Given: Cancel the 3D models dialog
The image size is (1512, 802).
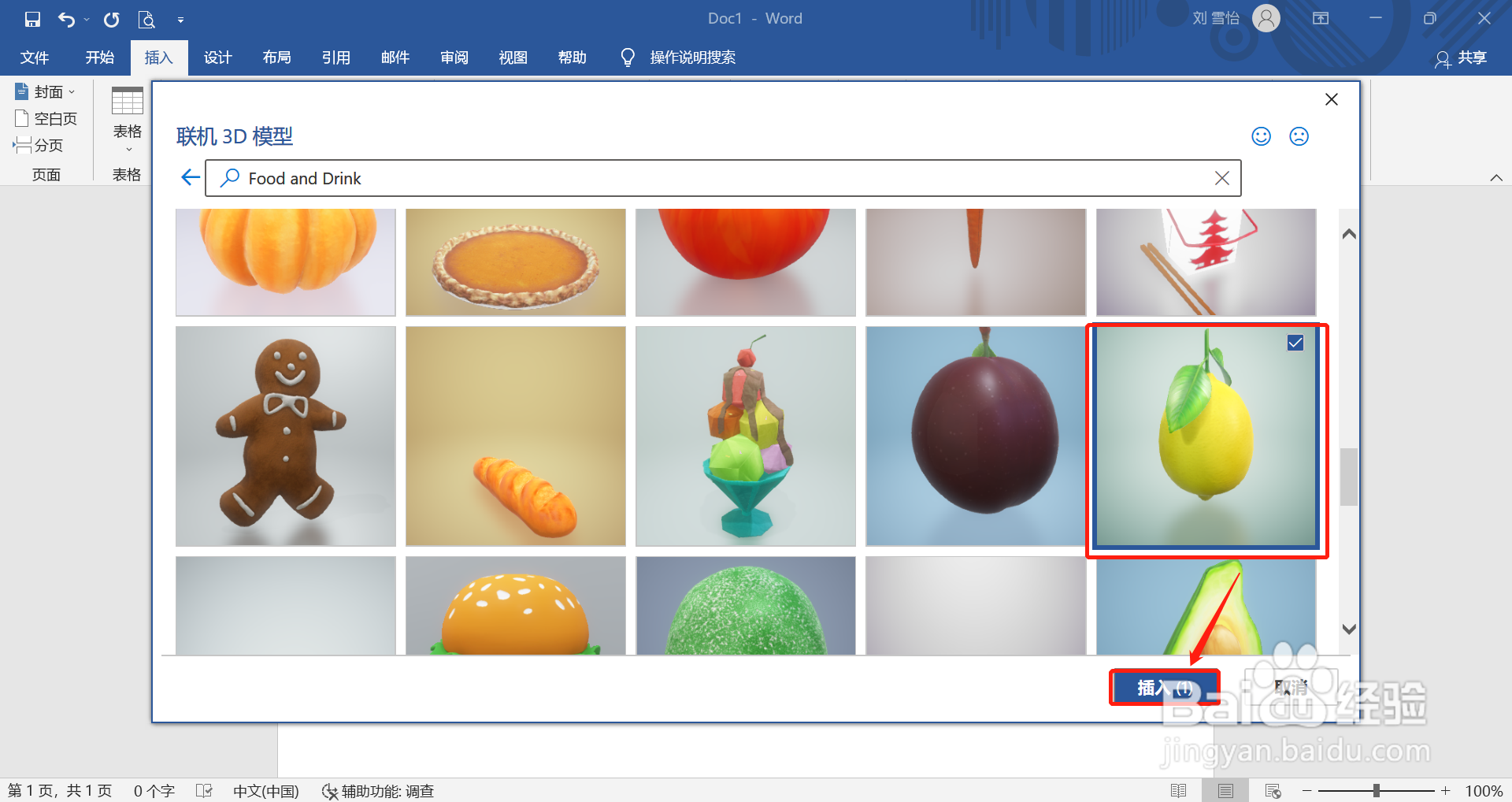Looking at the screenshot, I should [x=1291, y=687].
